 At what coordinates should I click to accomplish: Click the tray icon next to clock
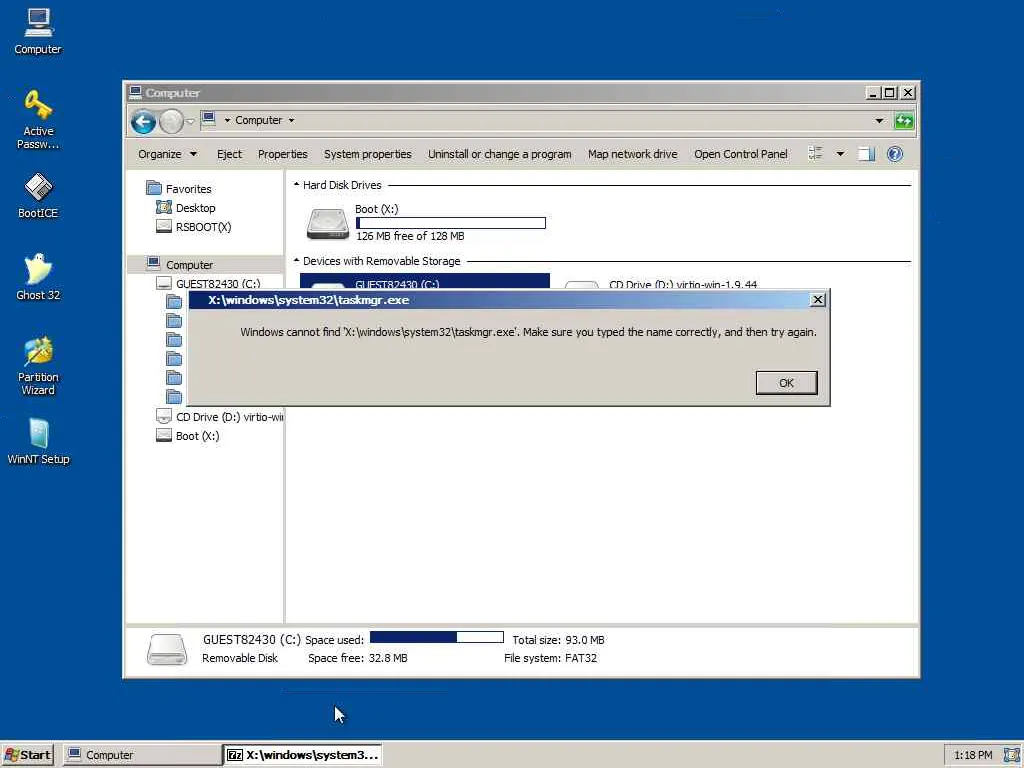1011,755
